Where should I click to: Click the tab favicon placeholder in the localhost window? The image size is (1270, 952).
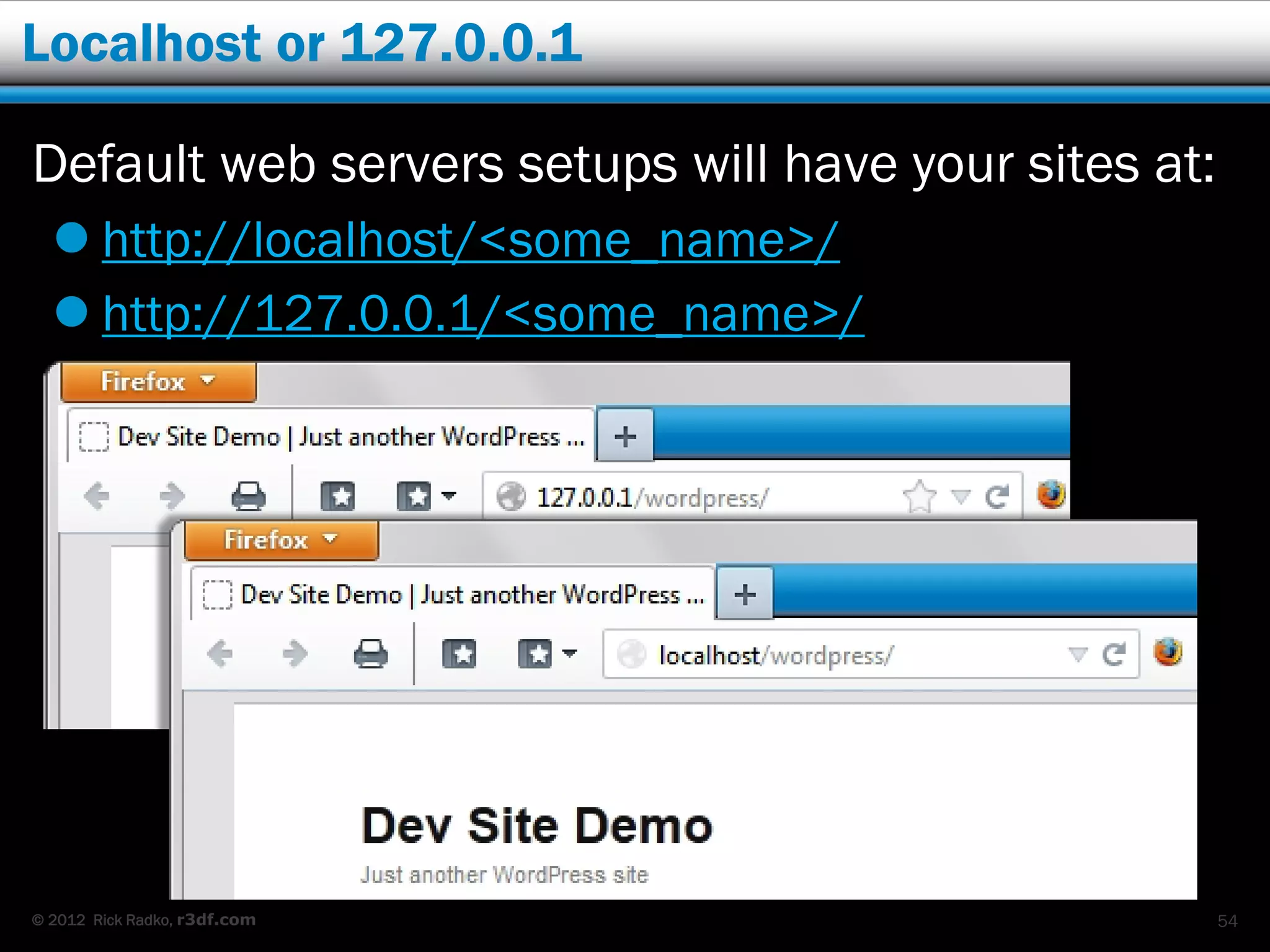pos(218,594)
